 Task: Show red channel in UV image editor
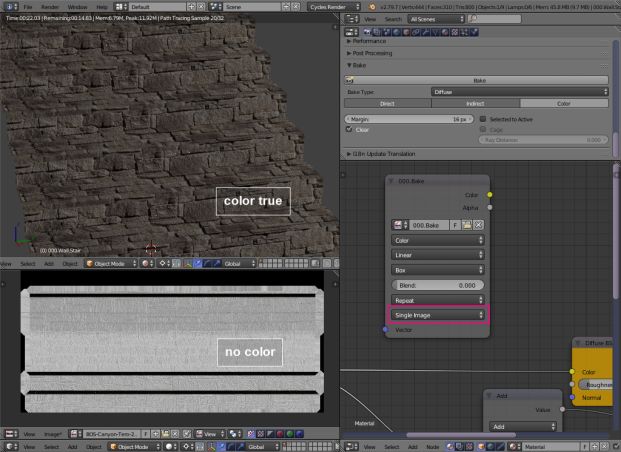[280, 434]
